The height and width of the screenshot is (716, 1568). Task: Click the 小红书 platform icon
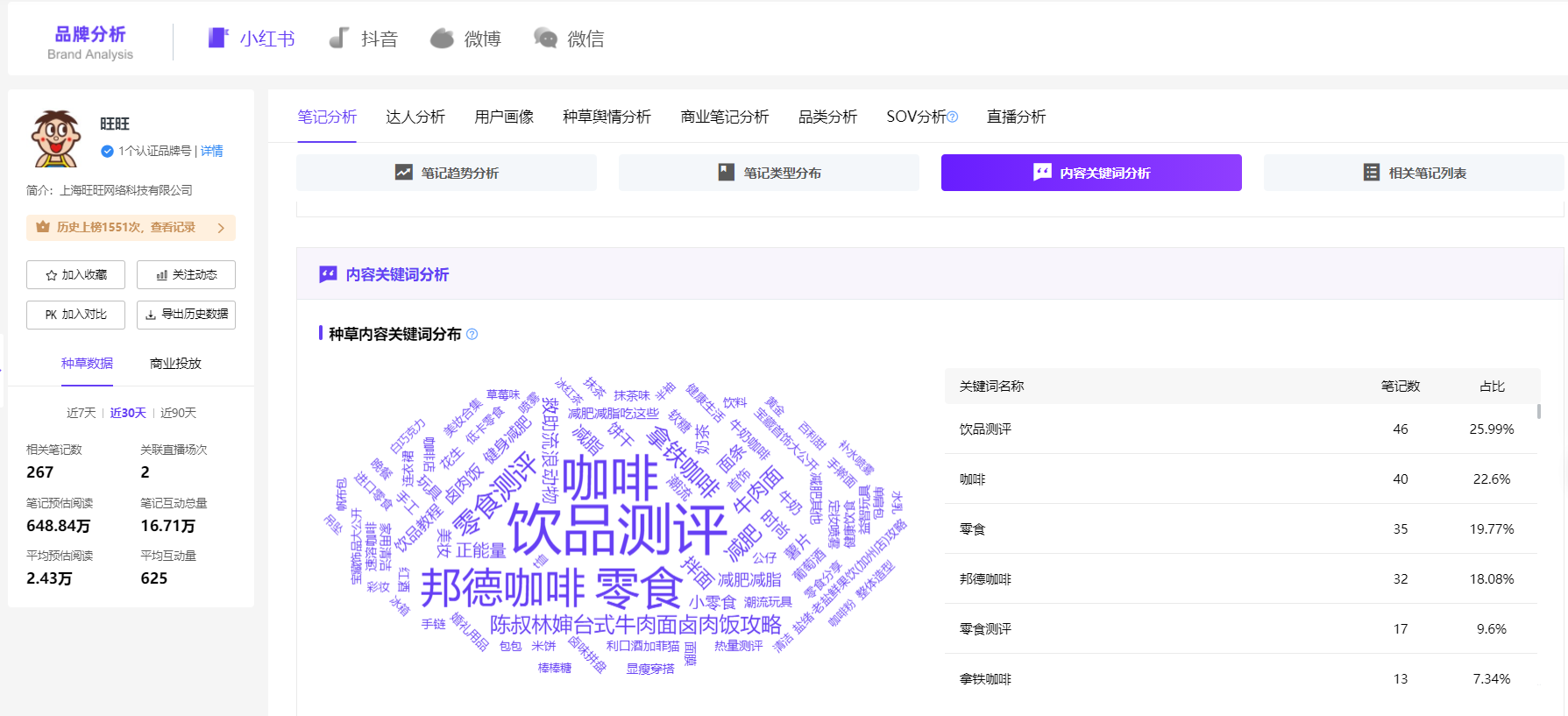pyautogui.click(x=217, y=38)
